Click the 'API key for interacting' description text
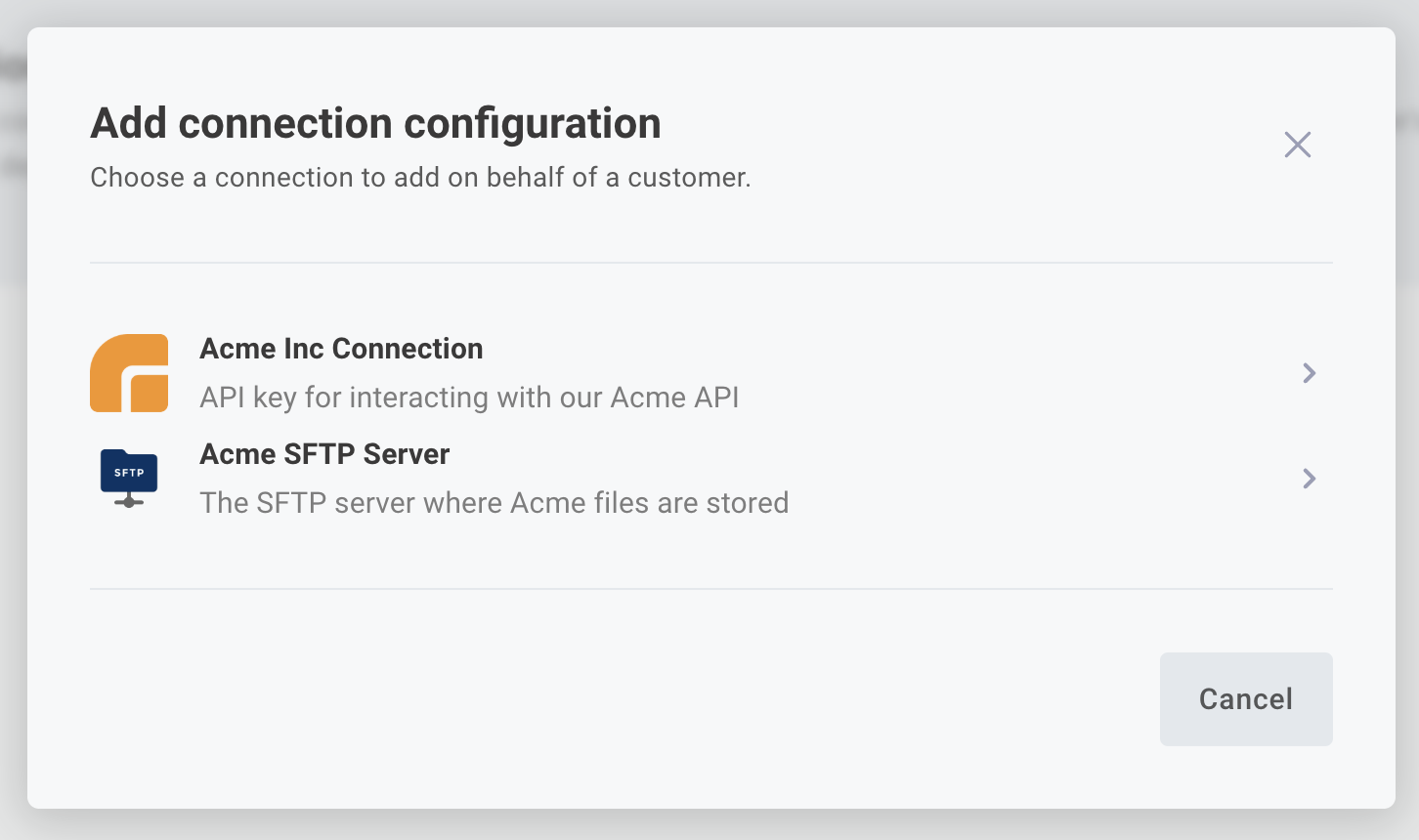Screen dimensions: 1419x840 click(x=469, y=398)
